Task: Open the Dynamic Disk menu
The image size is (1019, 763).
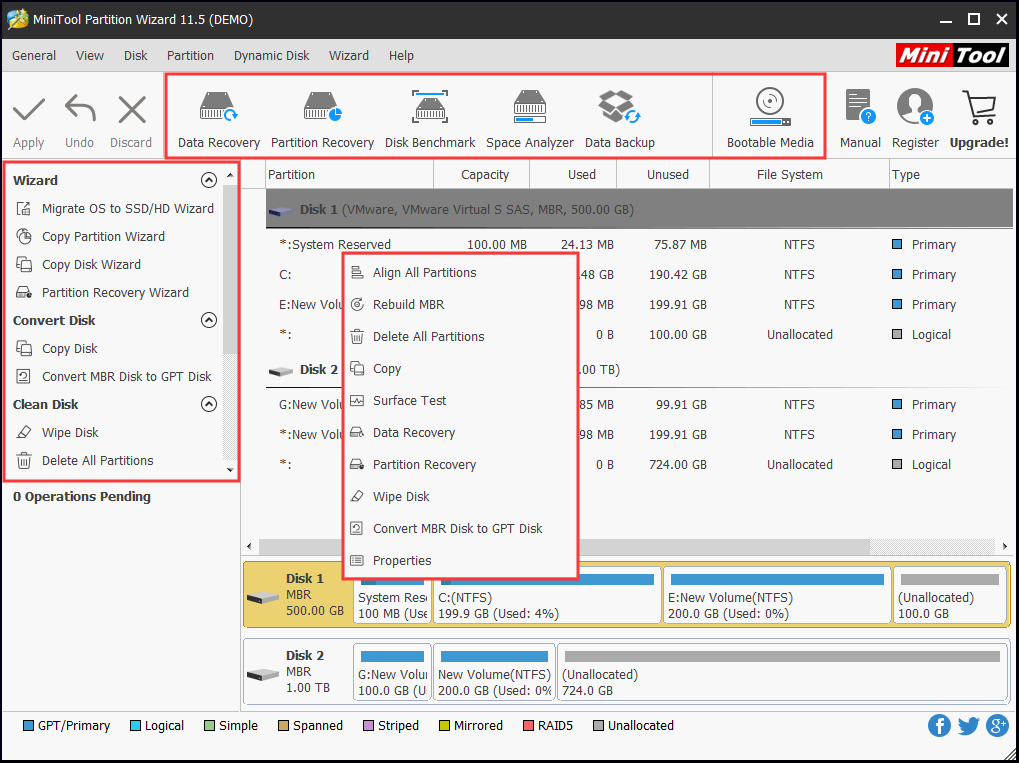Action: [272, 56]
